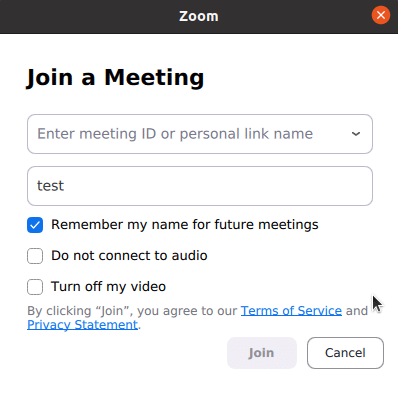Enable the Do not connect to audio checkbox
The height and width of the screenshot is (399, 398).
point(35,256)
